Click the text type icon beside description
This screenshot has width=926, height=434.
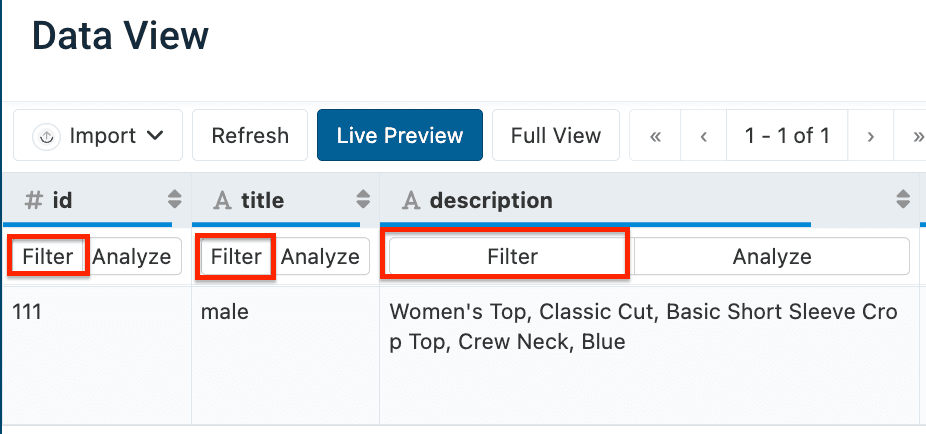tap(409, 200)
